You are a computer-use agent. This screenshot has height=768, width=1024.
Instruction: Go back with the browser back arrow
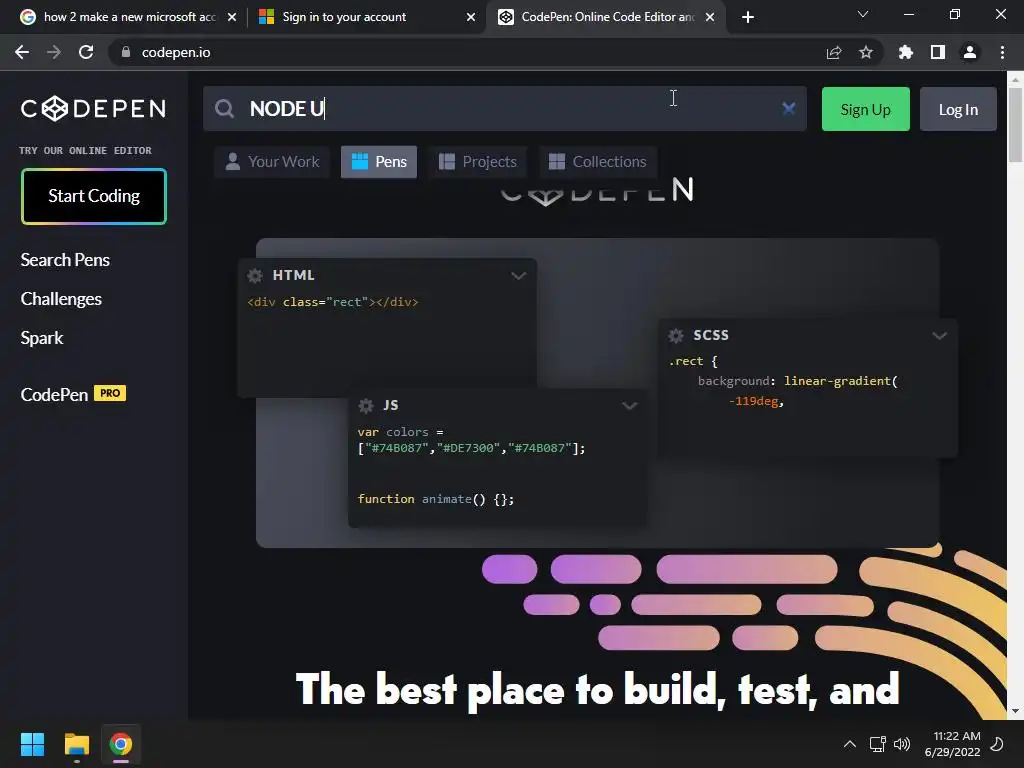click(x=22, y=52)
